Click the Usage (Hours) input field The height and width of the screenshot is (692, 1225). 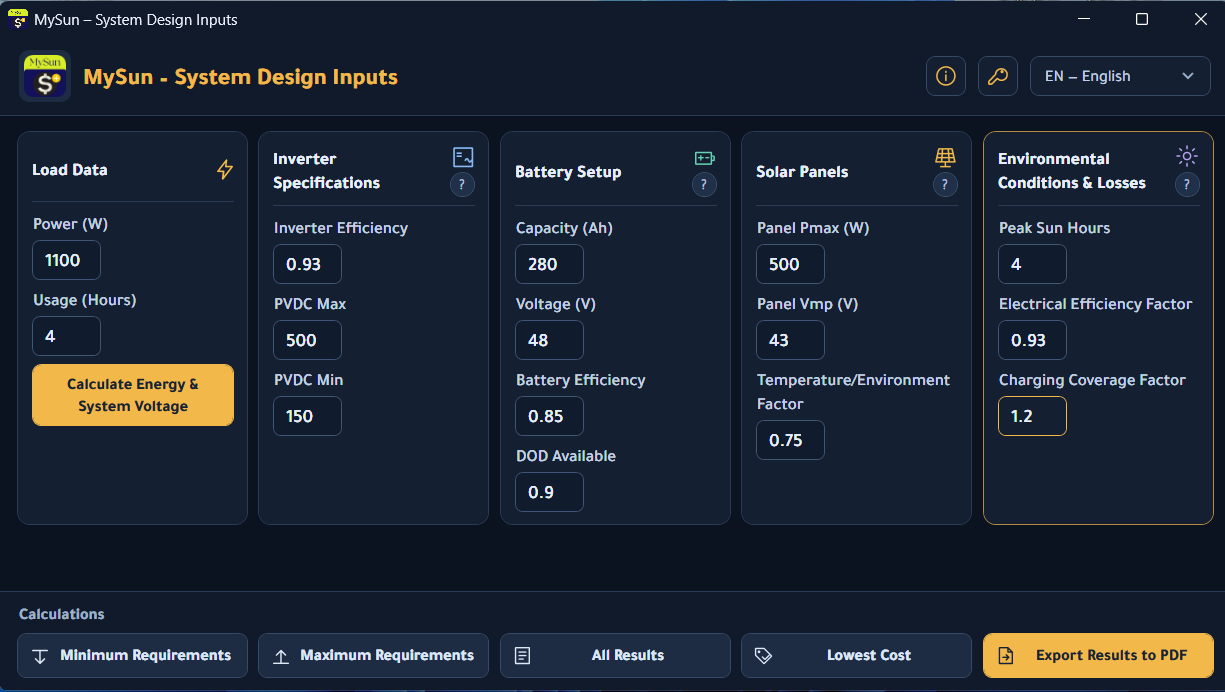[x=67, y=336]
